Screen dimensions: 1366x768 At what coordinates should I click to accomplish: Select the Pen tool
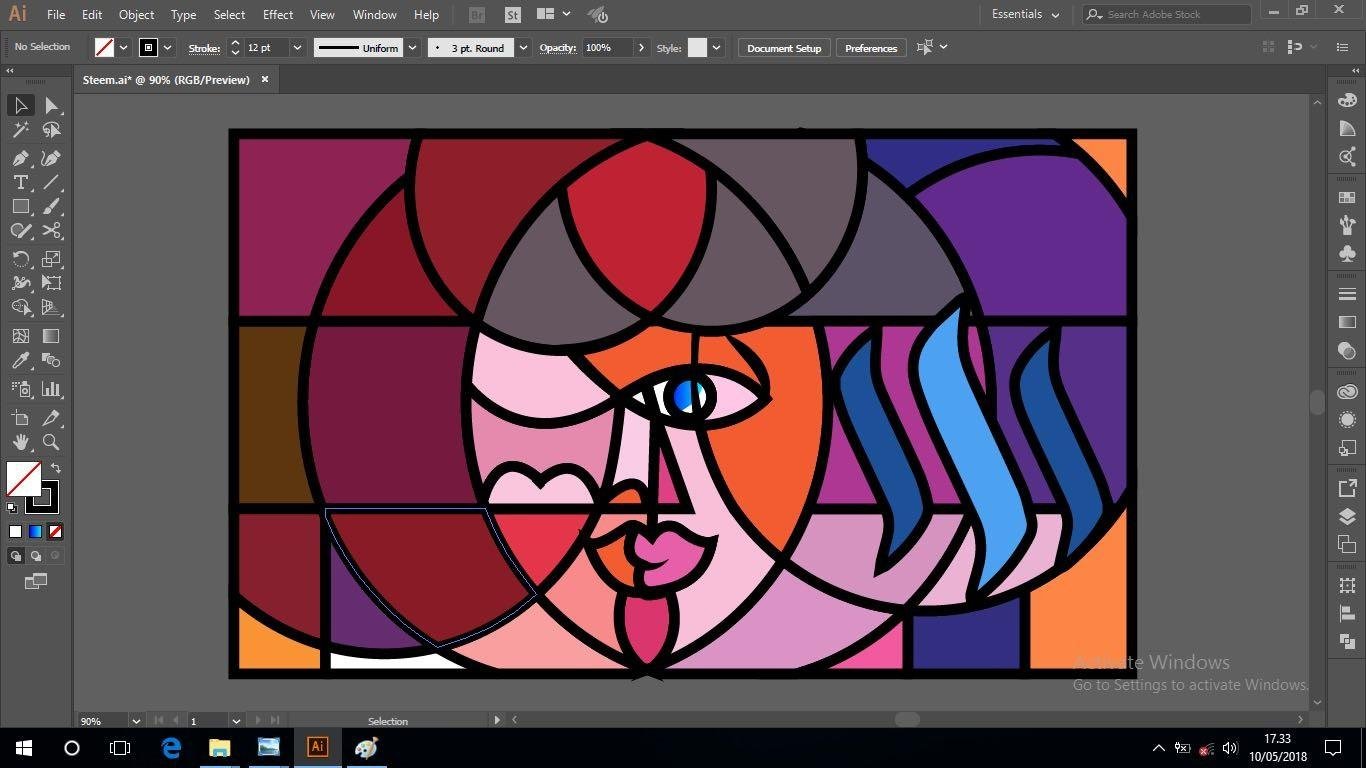20,158
